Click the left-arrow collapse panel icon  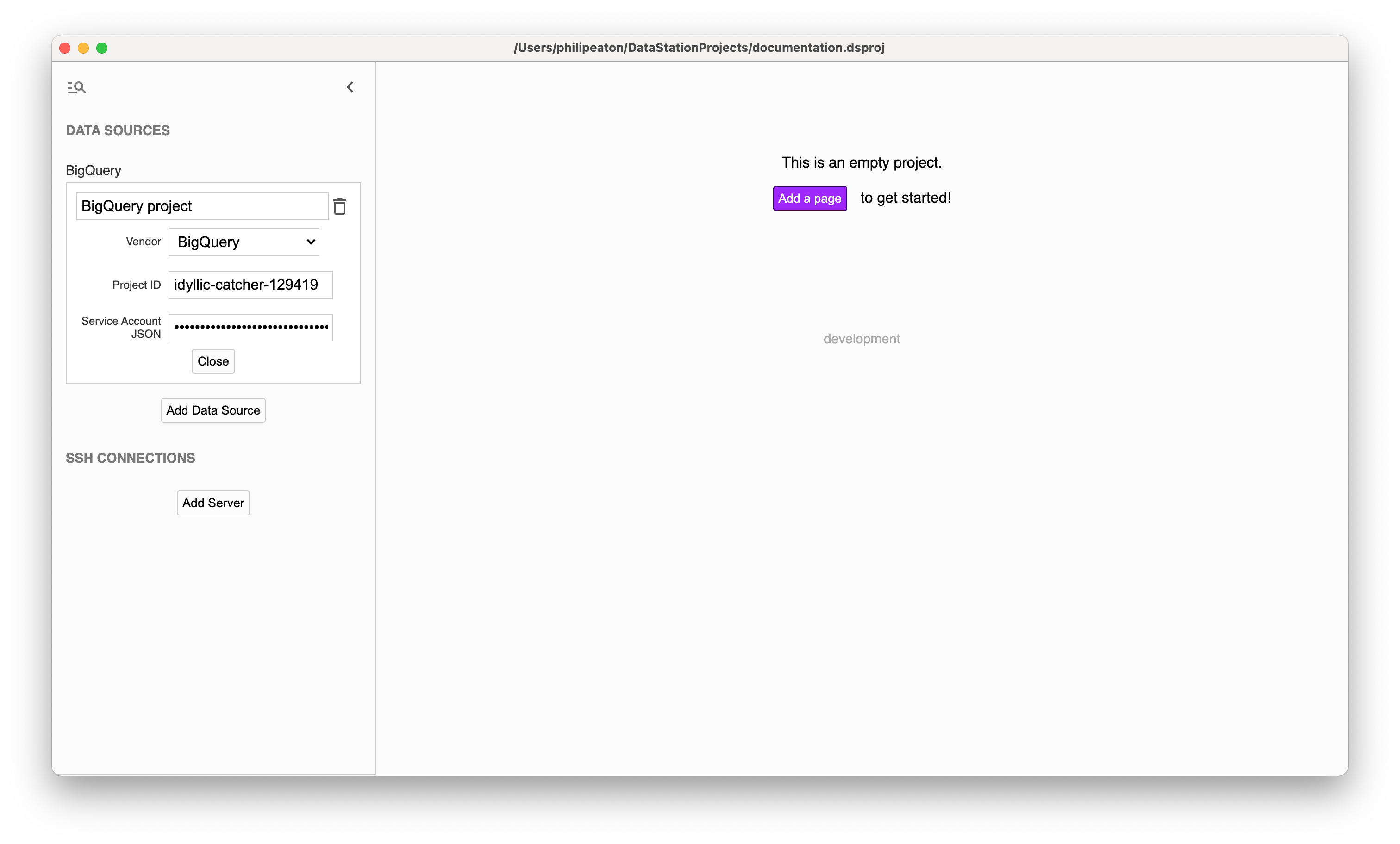[x=350, y=88]
